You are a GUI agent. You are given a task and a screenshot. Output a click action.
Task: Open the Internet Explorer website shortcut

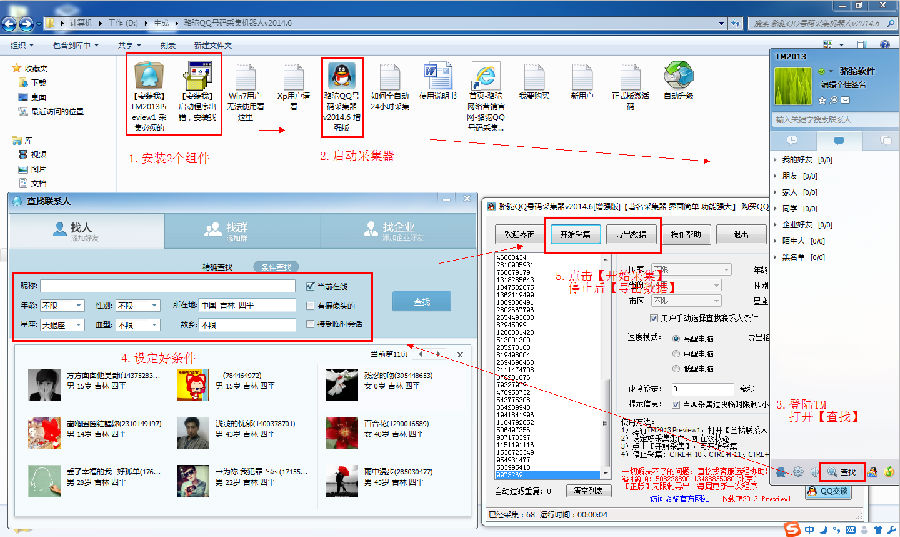(486, 76)
